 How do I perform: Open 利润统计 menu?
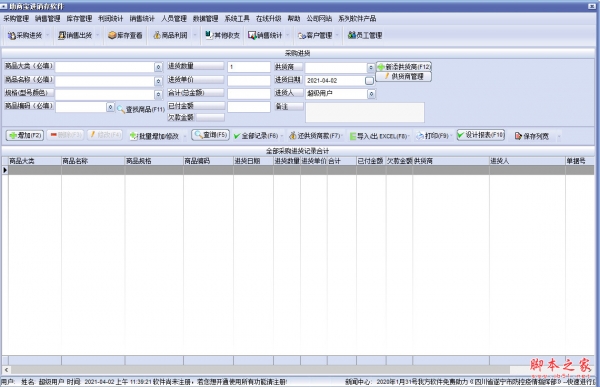[x=111, y=18]
